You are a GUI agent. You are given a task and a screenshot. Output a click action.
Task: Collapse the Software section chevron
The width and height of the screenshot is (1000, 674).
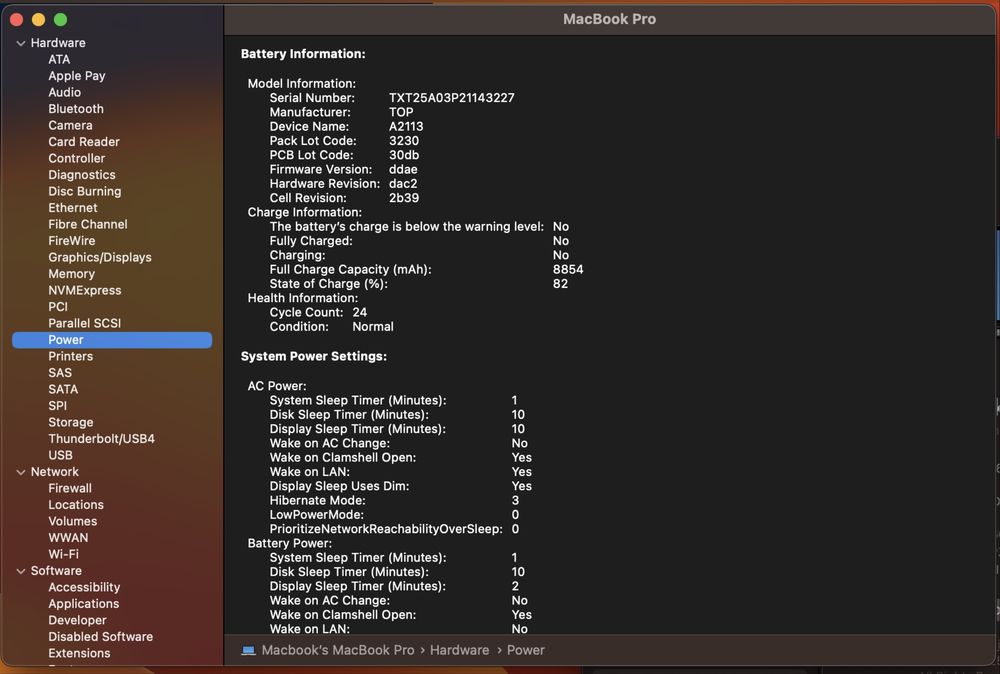pos(21,571)
